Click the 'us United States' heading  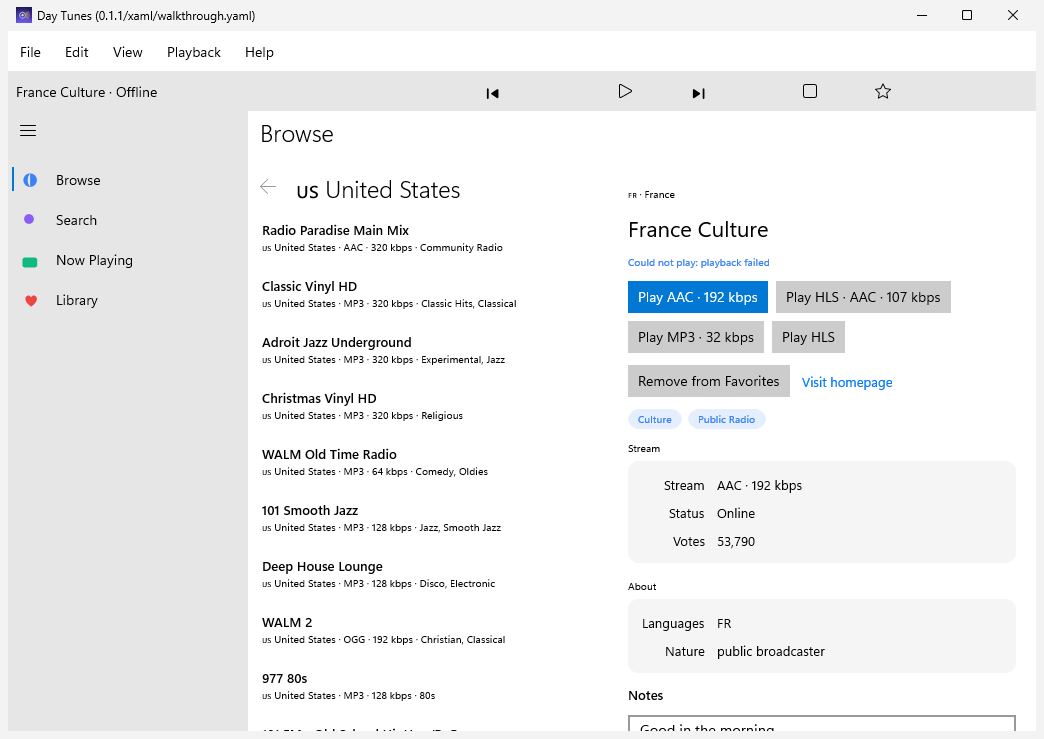[378, 190]
